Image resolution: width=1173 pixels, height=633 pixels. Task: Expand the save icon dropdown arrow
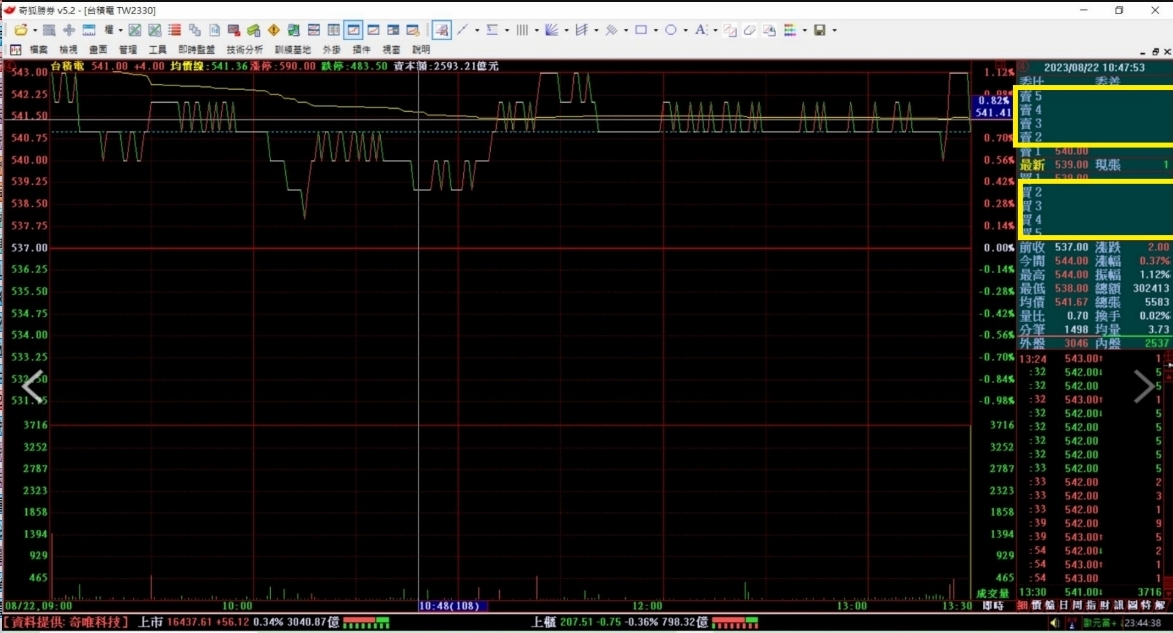coord(834,30)
